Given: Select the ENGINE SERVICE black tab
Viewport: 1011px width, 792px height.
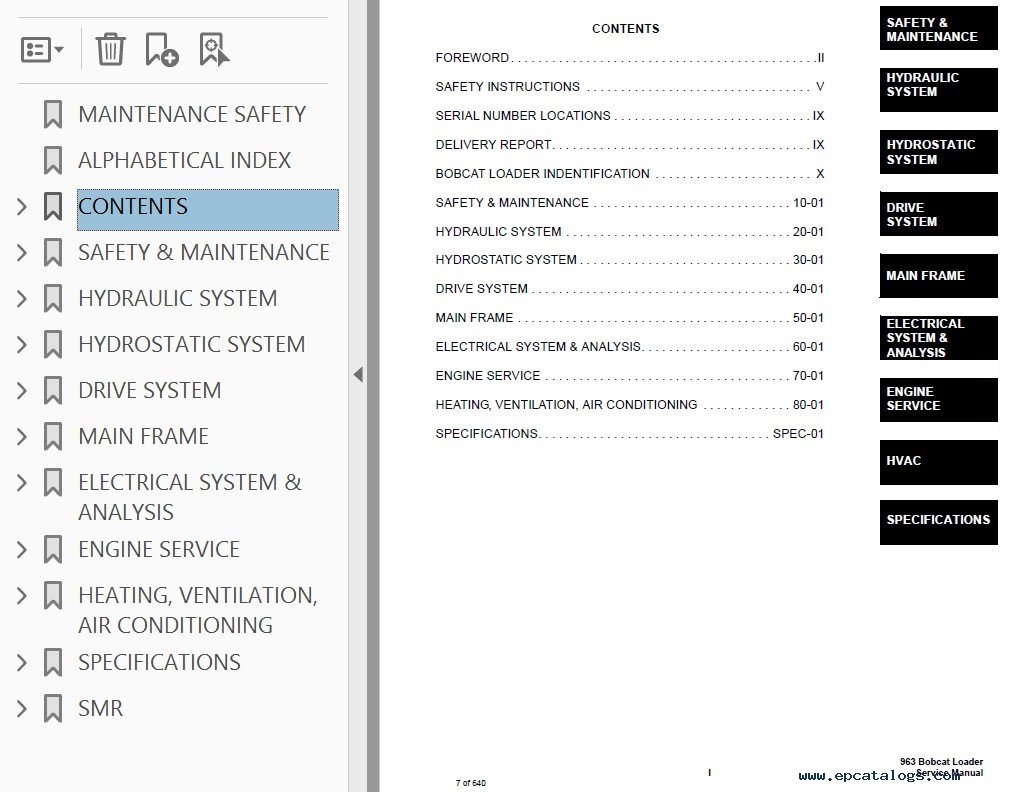Looking at the screenshot, I should point(938,399).
